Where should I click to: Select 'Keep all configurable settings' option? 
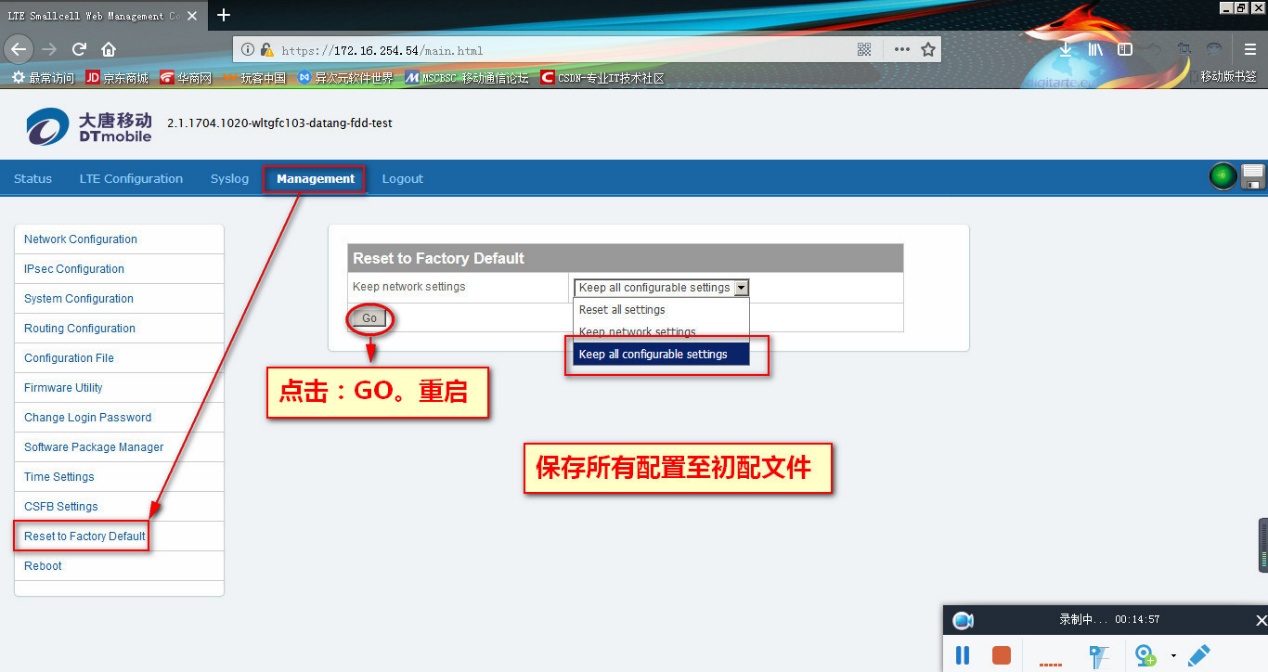point(653,354)
